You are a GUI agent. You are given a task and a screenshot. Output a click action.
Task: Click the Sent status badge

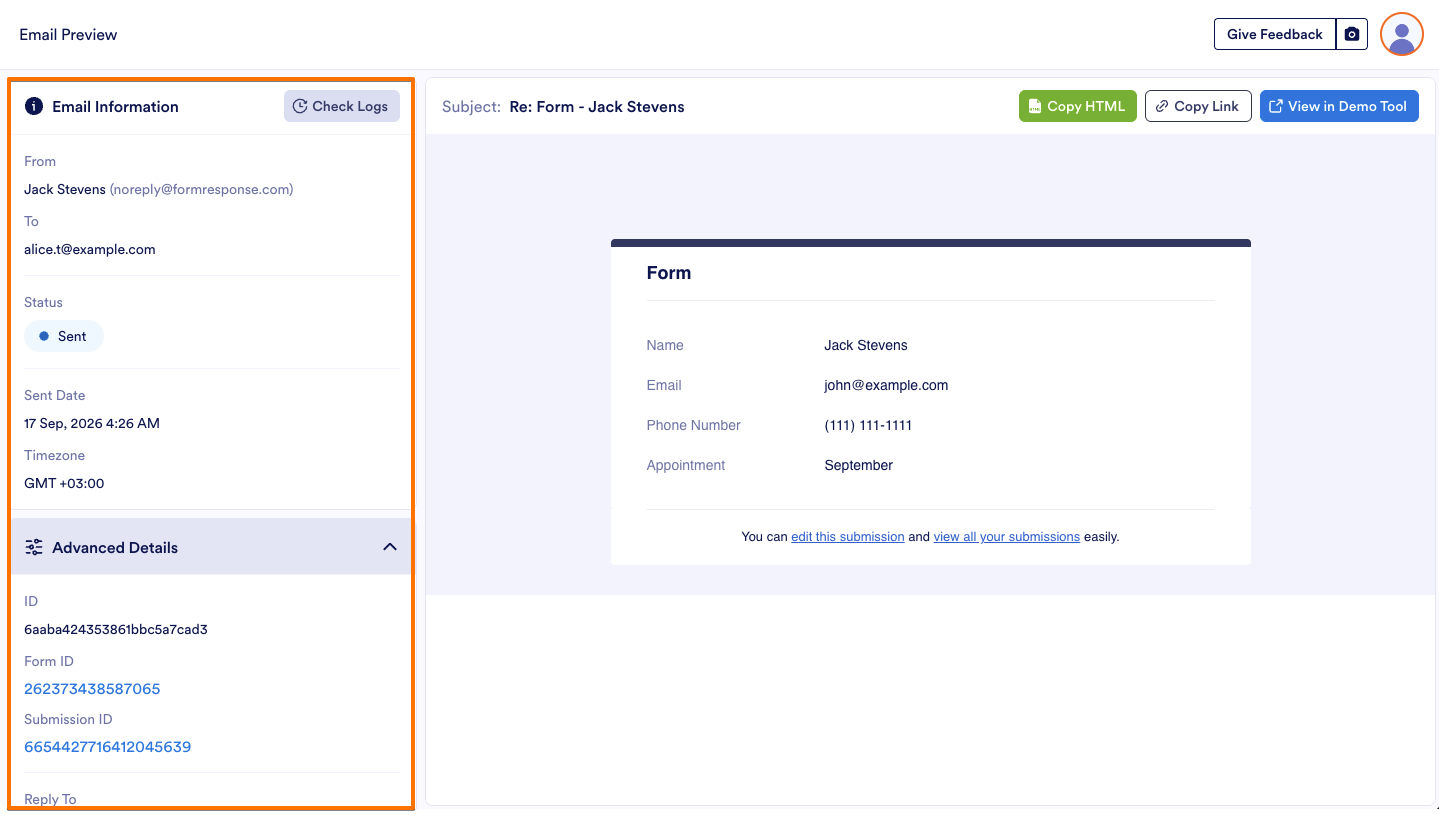[x=64, y=336]
